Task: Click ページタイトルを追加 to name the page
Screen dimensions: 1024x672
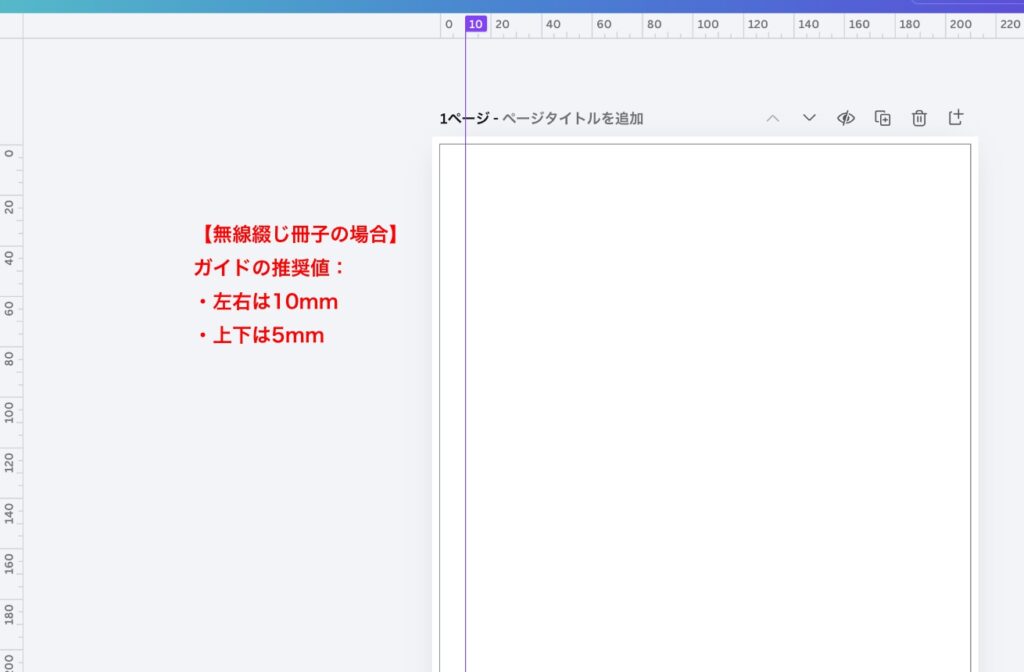Action: click(573, 118)
